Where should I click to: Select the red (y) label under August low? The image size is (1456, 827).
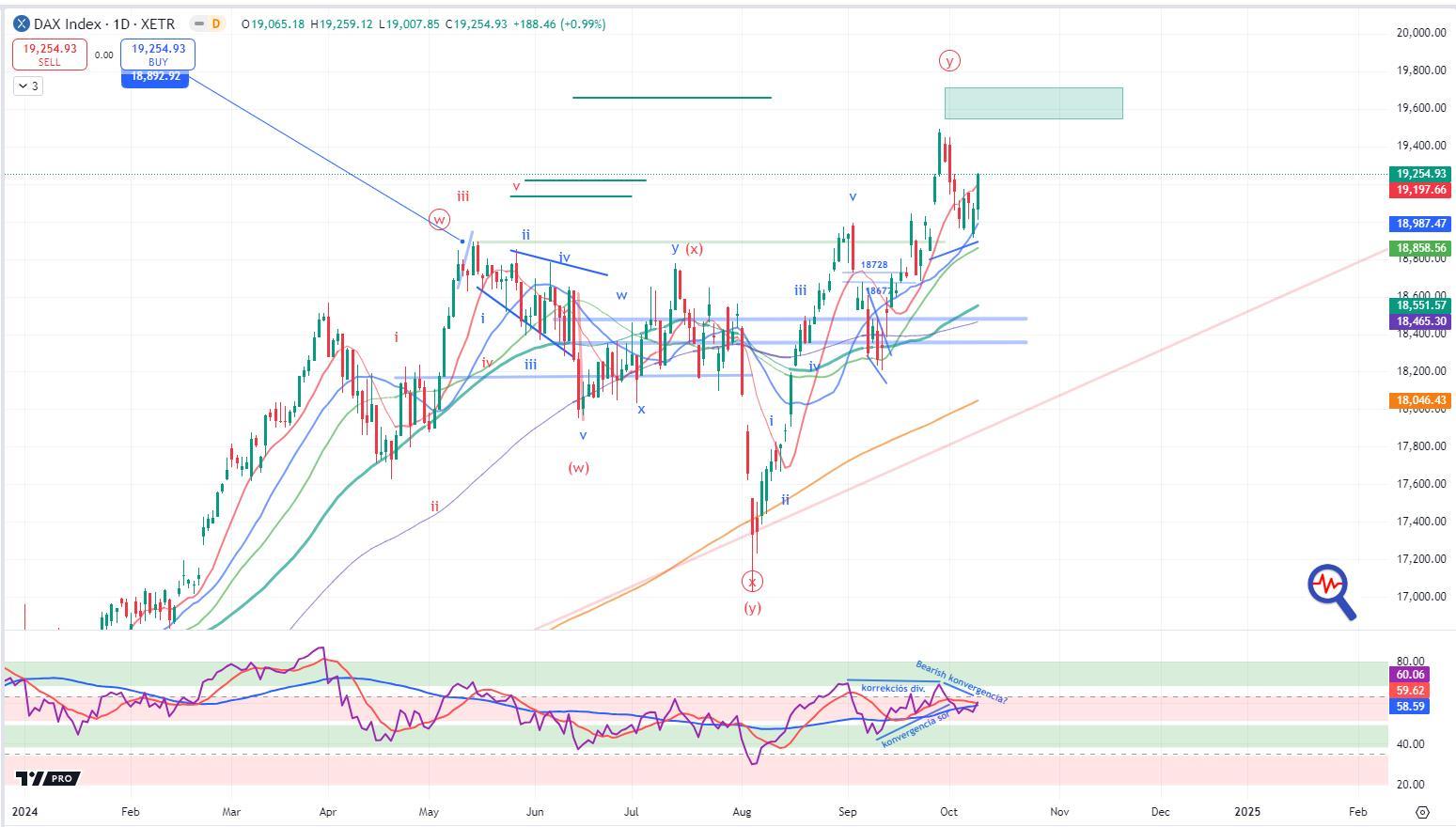(x=752, y=607)
